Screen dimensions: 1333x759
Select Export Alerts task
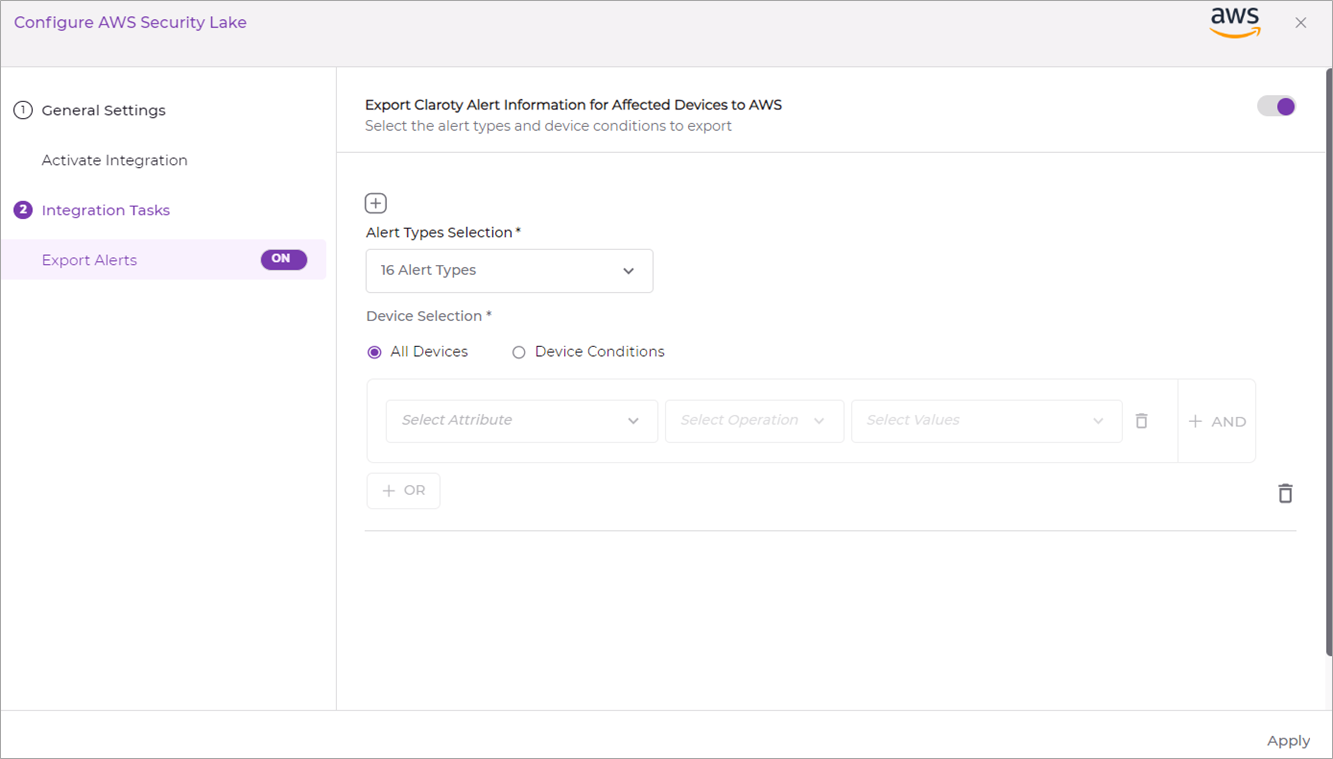pos(163,260)
